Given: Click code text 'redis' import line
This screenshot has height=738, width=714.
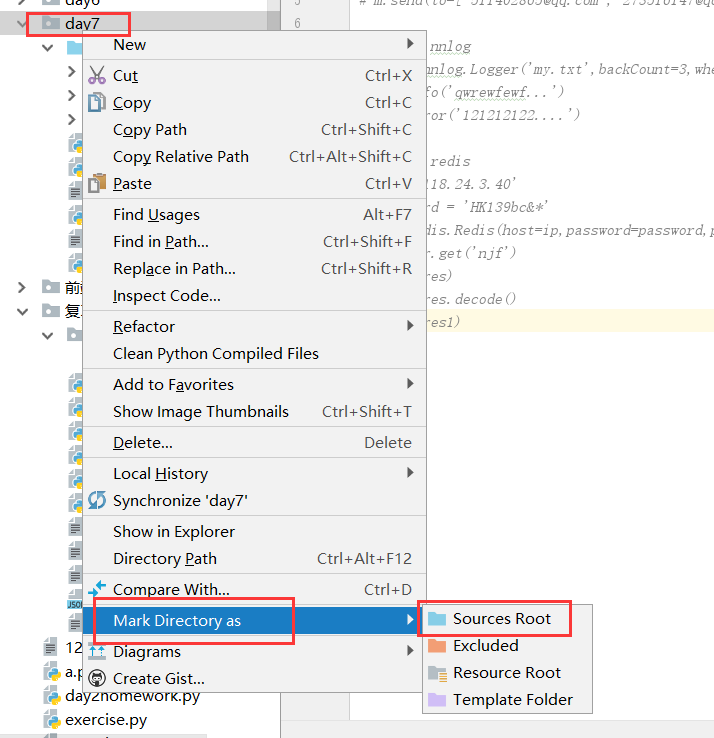Looking at the screenshot, I should pyautogui.click(x=449, y=161).
